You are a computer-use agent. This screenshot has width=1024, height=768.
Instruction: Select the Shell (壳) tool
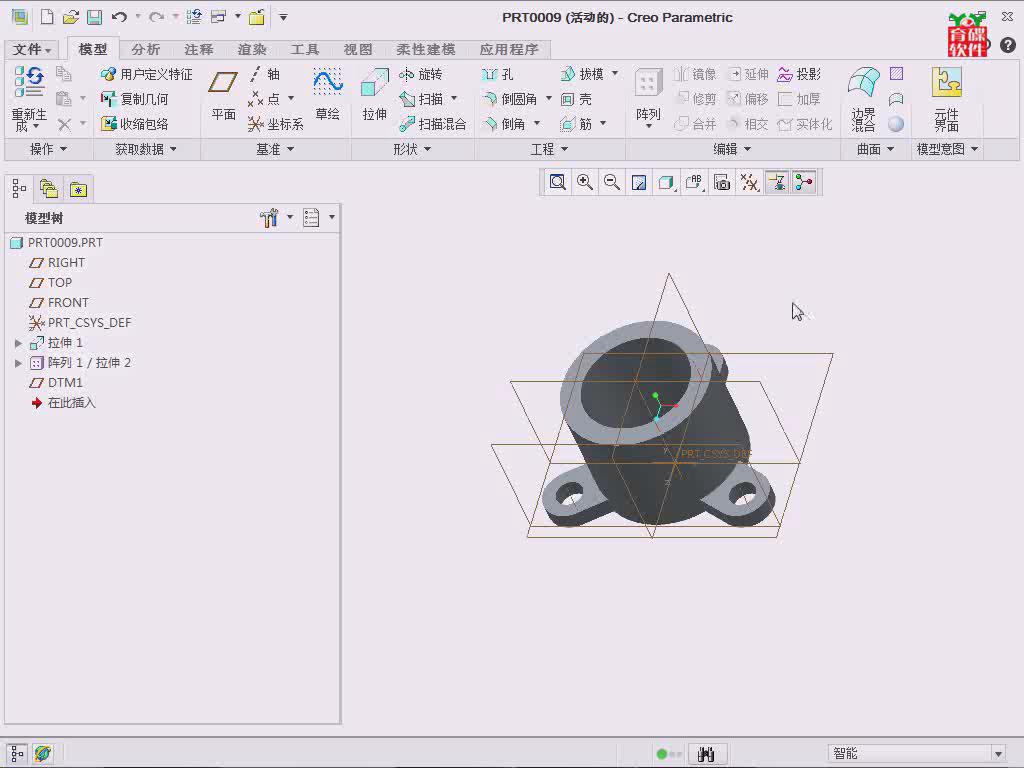[x=576, y=99]
